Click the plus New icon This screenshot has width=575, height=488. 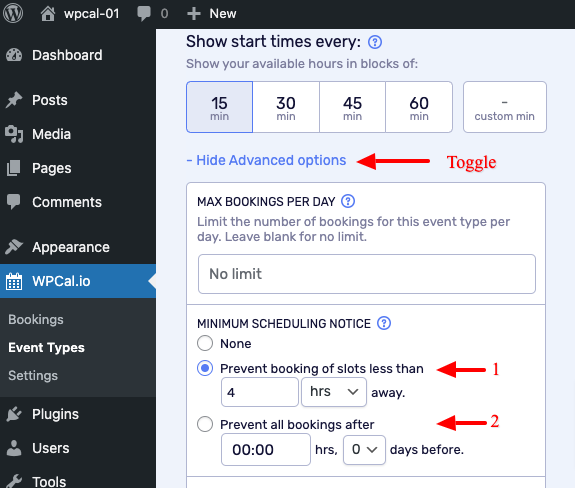pos(194,14)
